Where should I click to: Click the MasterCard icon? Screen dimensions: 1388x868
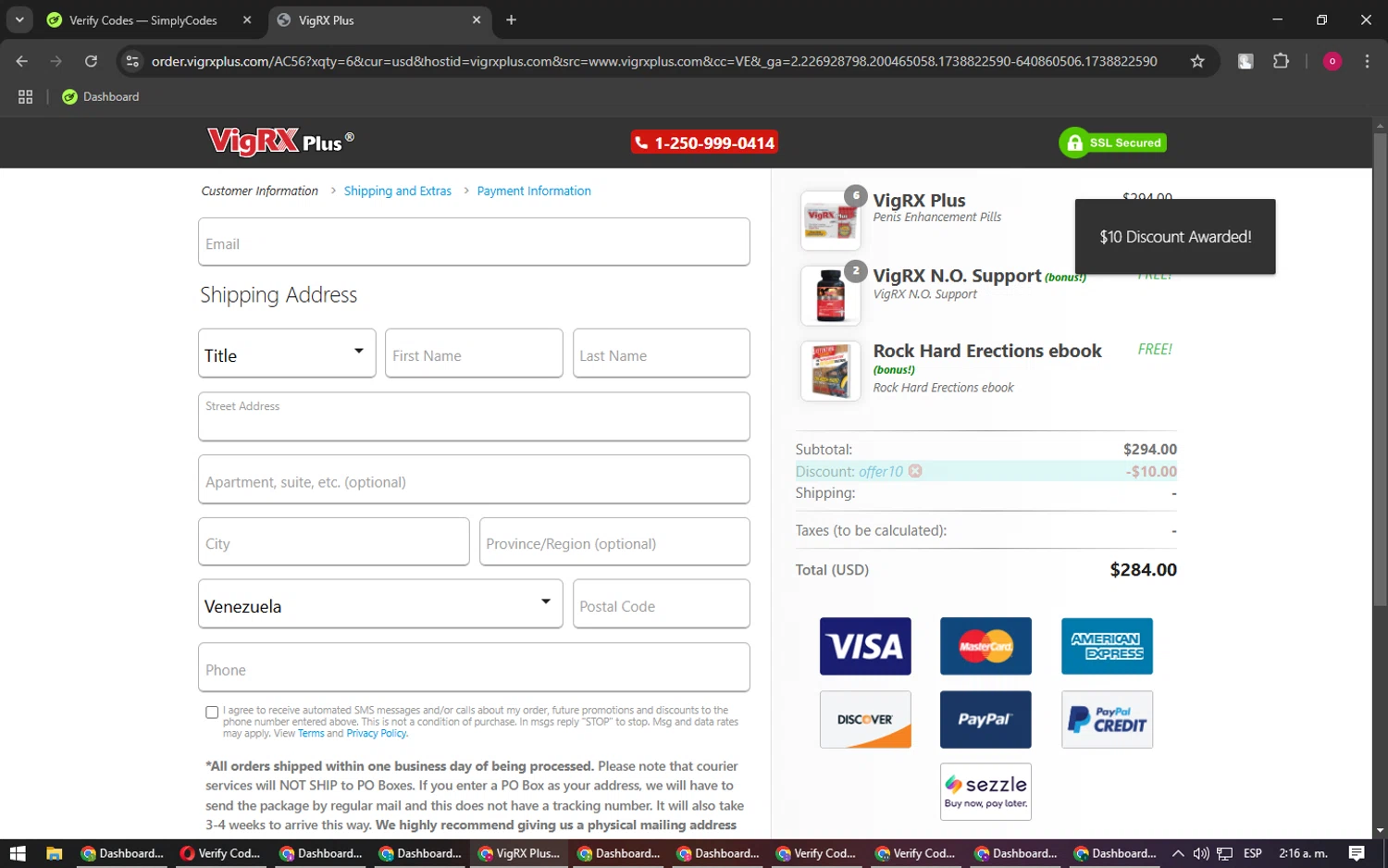985,646
